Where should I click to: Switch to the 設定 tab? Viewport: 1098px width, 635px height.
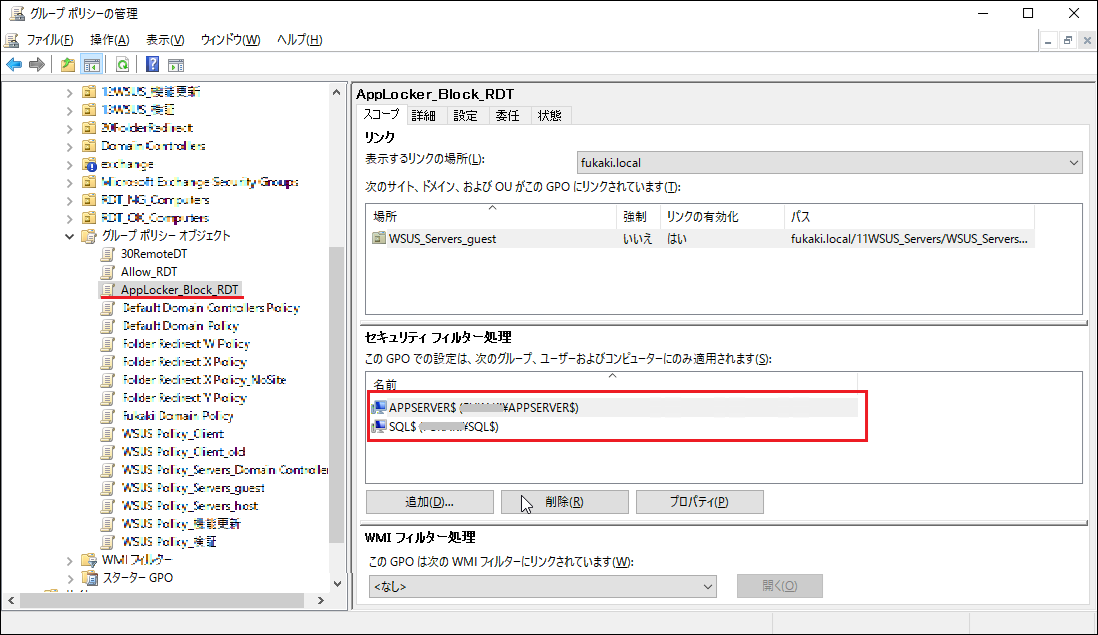click(465, 115)
